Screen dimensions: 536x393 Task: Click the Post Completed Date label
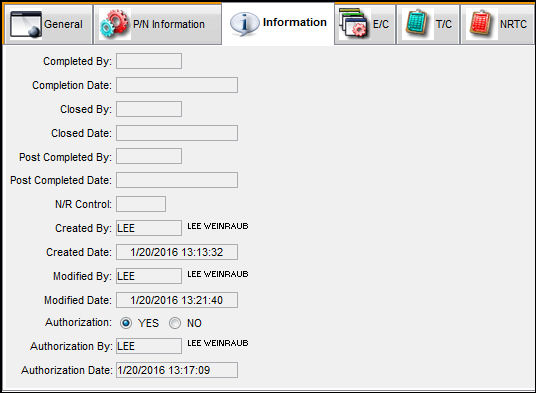(61, 180)
